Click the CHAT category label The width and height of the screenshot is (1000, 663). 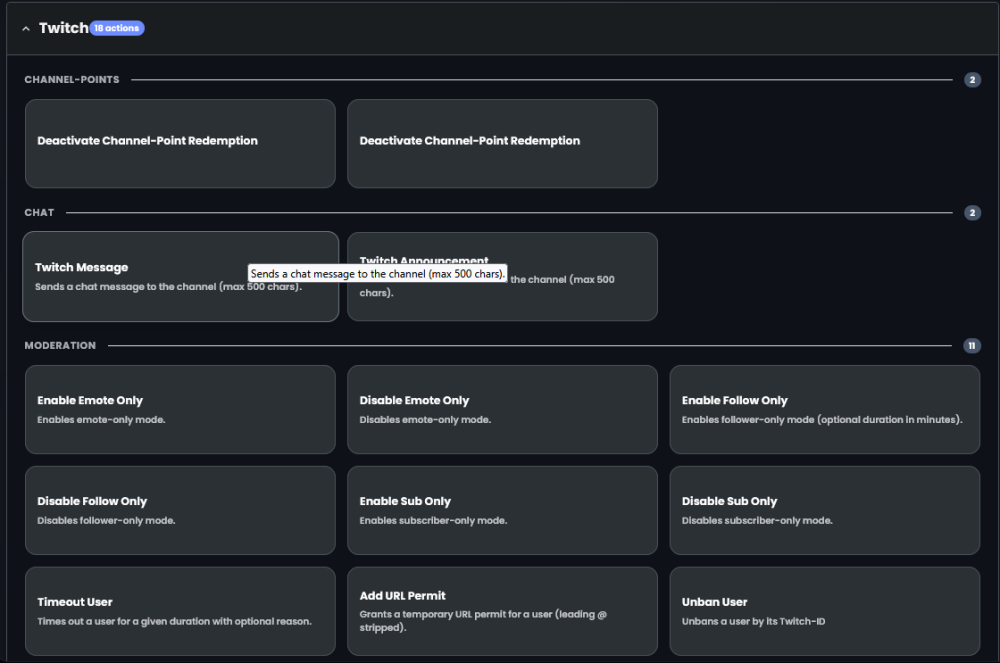click(x=40, y=212)
